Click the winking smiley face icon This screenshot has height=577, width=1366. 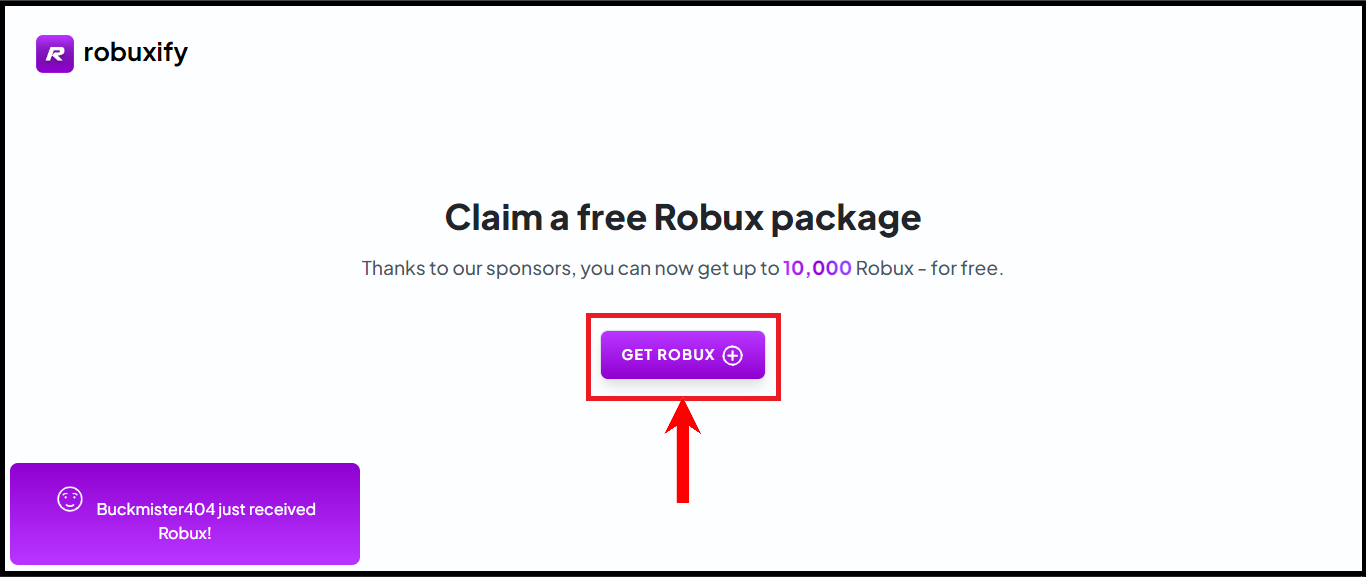coord(69,499)
